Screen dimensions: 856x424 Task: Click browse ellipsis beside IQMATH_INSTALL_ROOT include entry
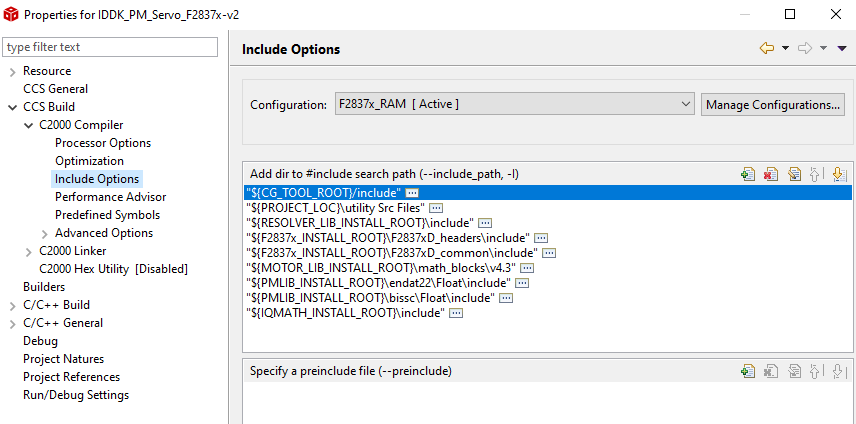456,313
